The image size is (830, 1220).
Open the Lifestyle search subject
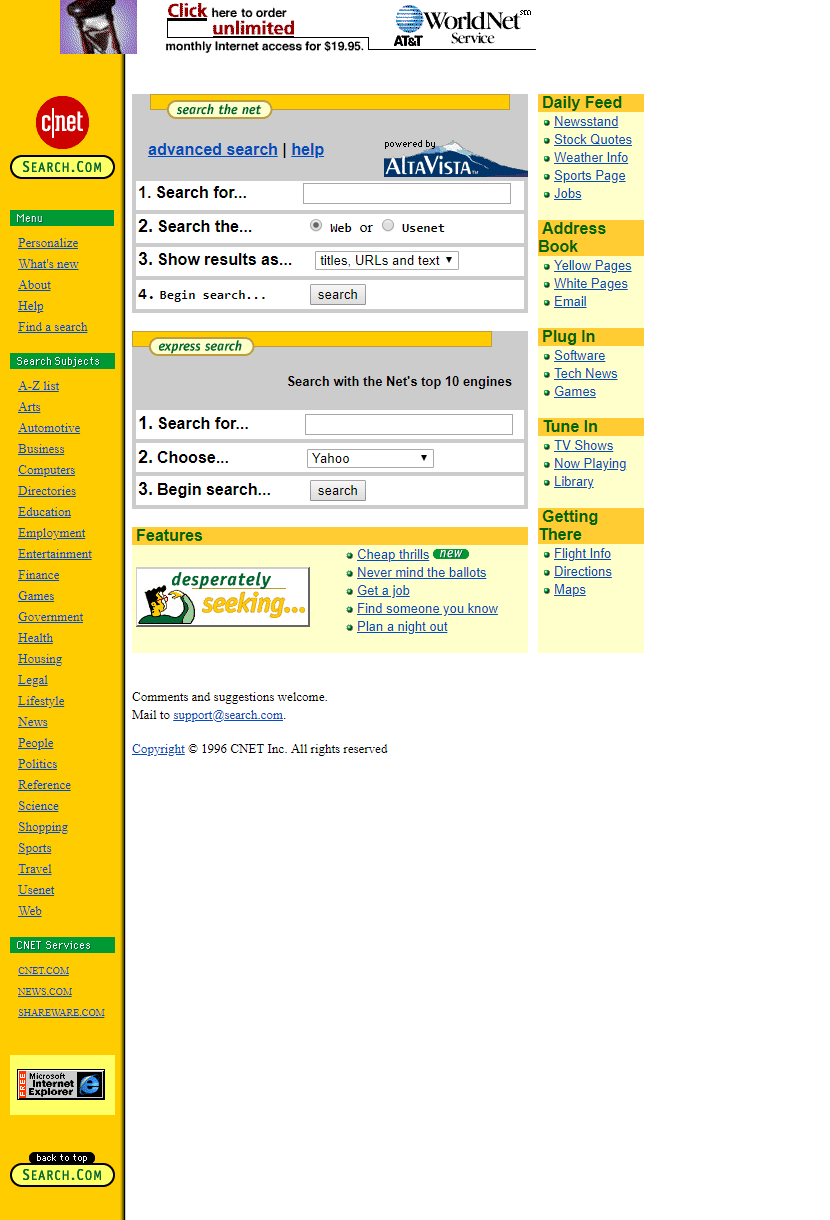41,701
